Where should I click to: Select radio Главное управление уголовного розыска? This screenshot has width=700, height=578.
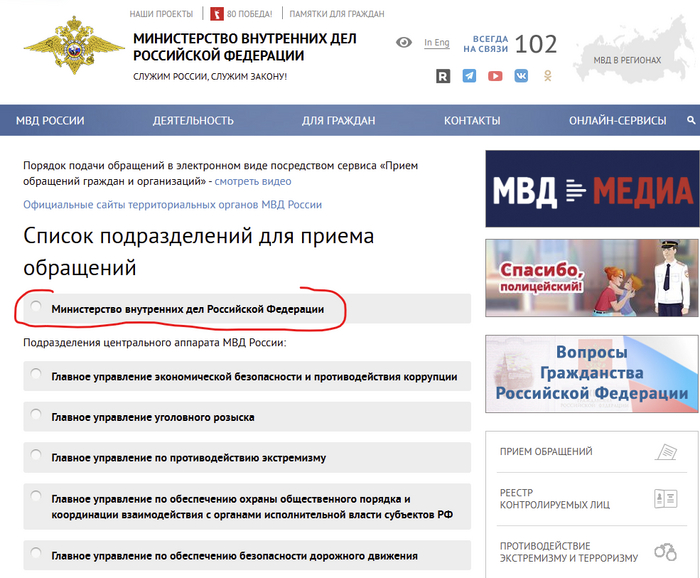36,414
